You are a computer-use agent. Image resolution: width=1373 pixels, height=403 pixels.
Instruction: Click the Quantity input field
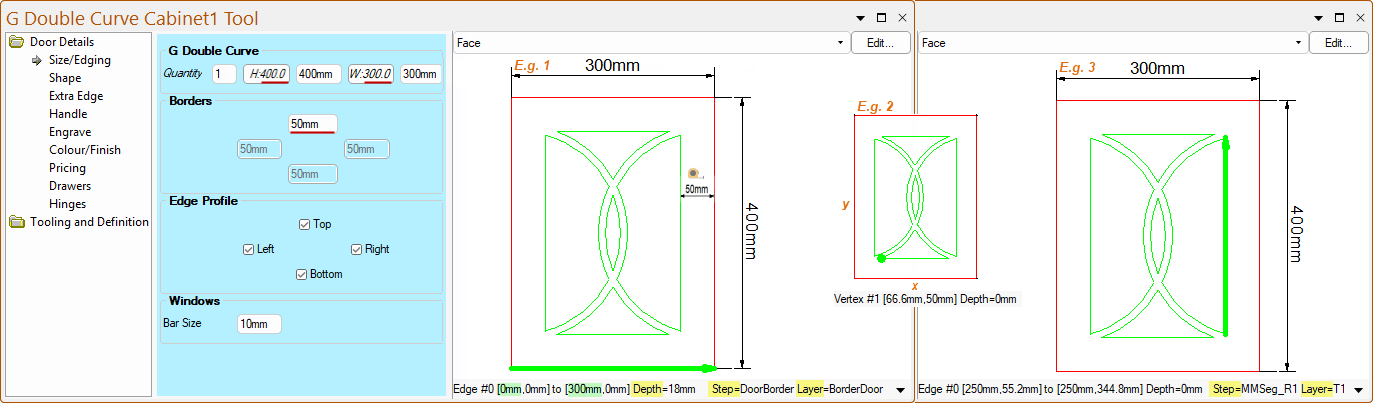pos(224,73)
